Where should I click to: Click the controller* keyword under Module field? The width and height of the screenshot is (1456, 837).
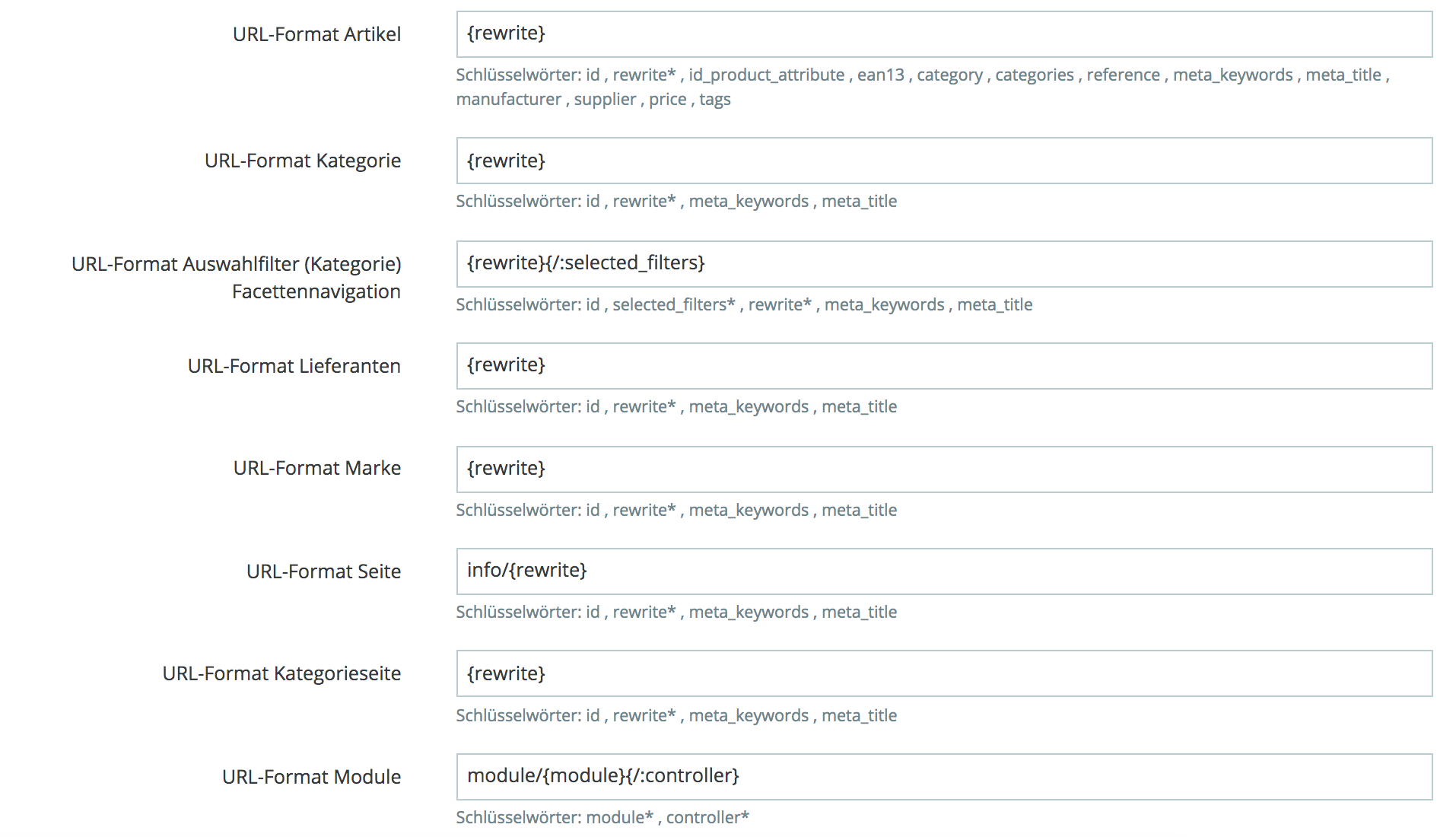point(707,817)
